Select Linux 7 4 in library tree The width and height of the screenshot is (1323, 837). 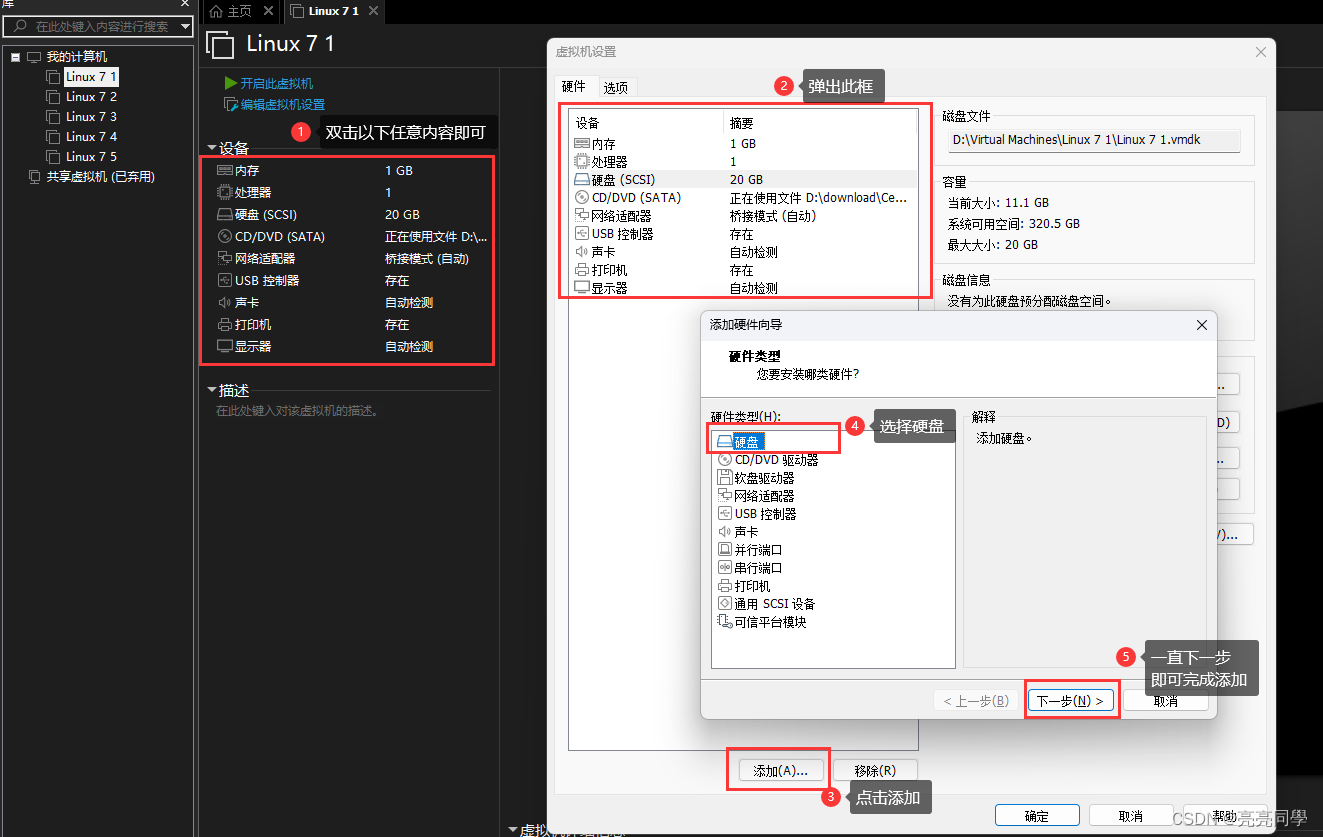coord(91,137)
